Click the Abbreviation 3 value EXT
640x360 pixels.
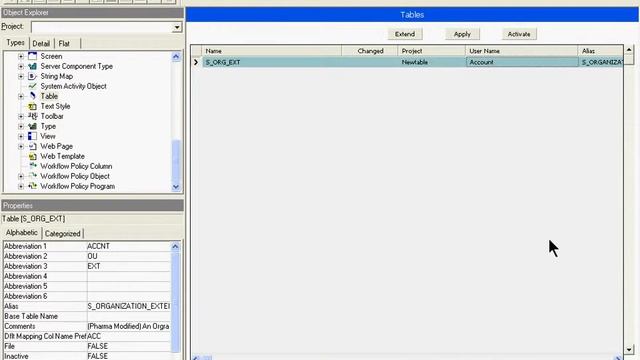[129, 266]
